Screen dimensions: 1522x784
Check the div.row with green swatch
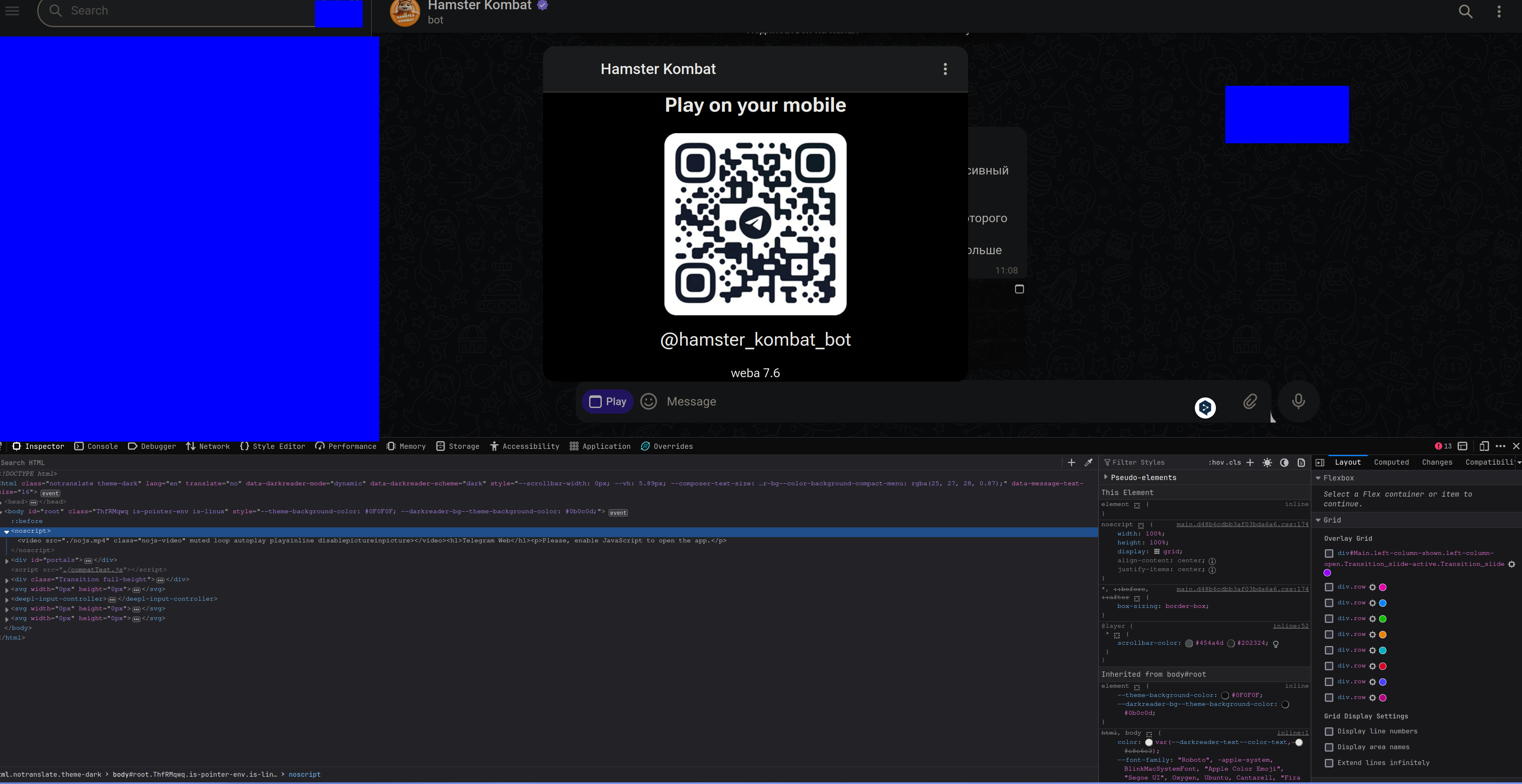1329,618
